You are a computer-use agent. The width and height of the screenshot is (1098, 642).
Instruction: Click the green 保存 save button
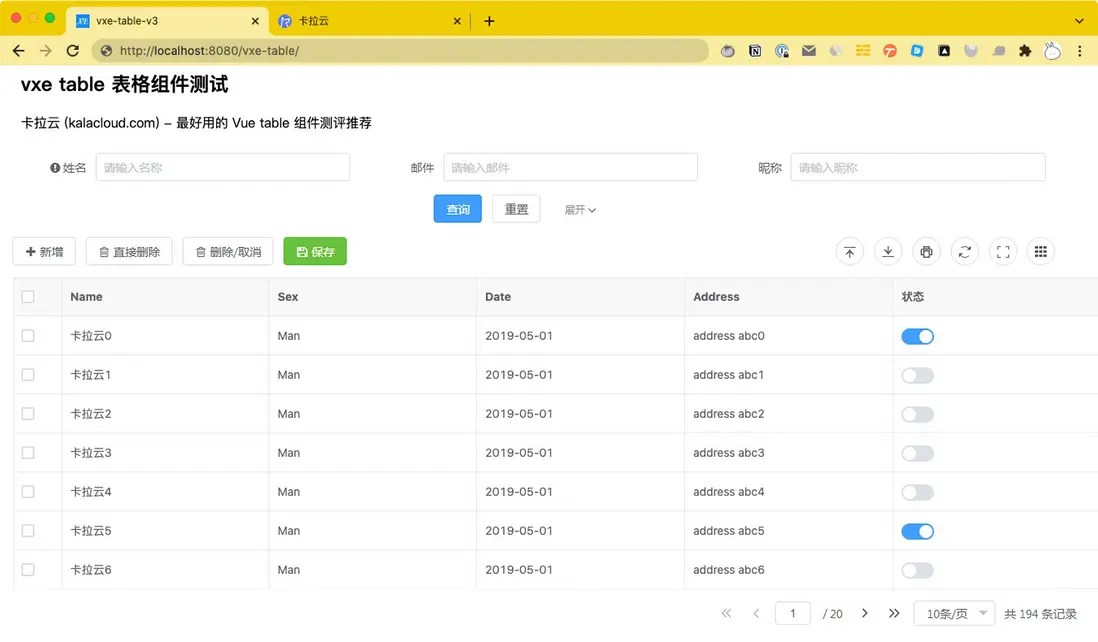click(315, 251)
